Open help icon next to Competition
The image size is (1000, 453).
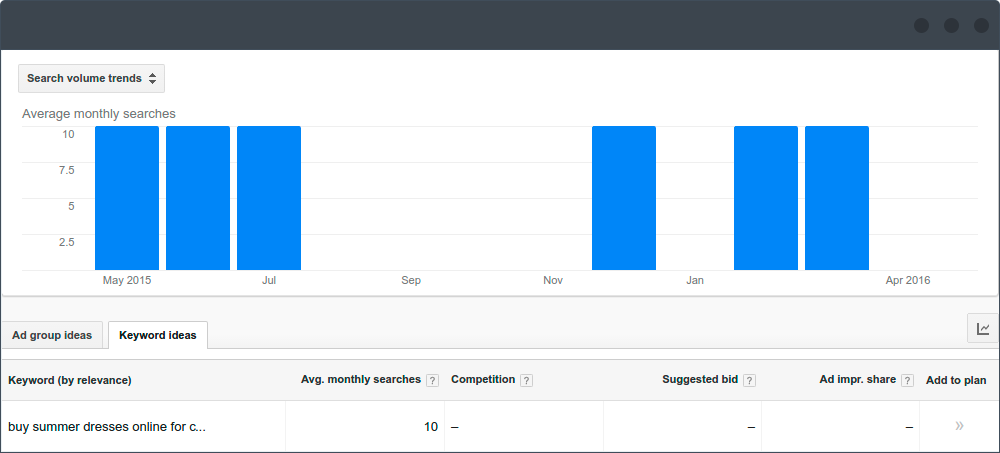coord(526,380)
